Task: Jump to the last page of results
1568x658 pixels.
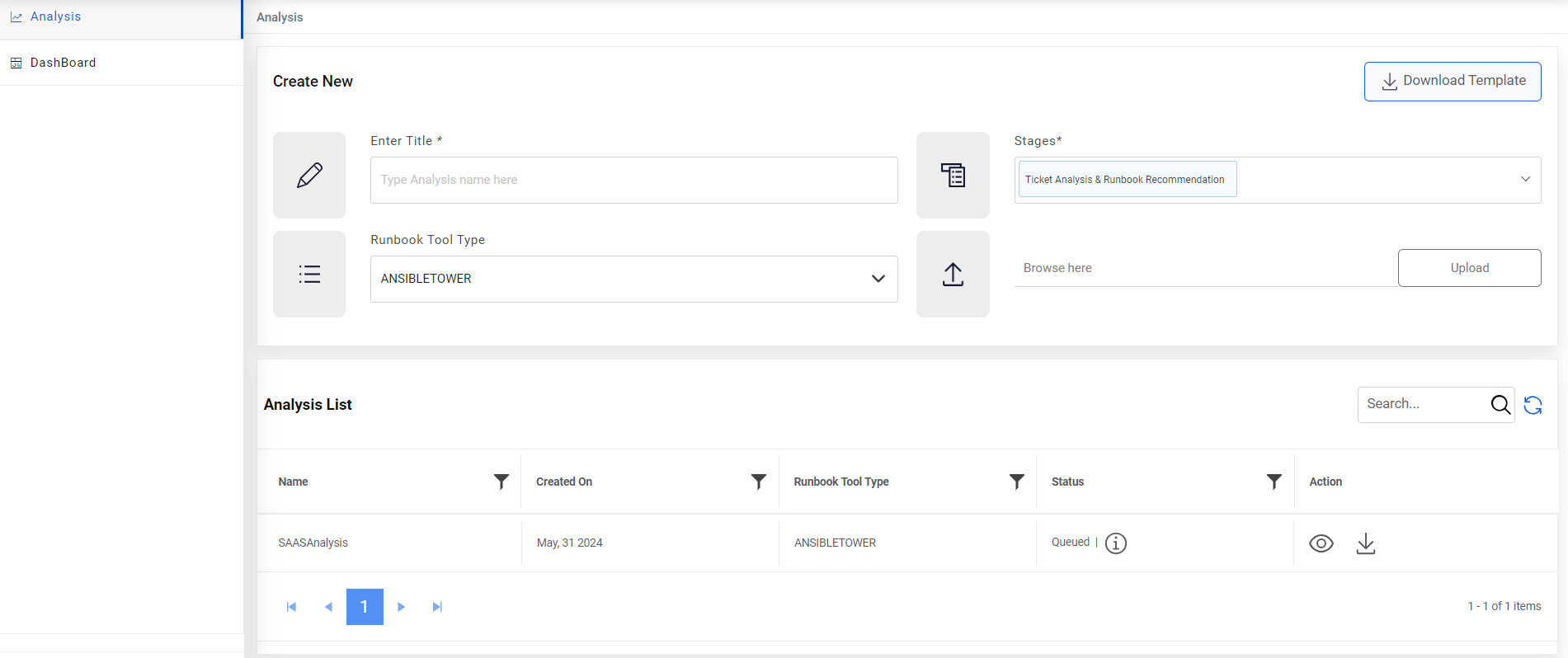Action: tap(437, 607)
